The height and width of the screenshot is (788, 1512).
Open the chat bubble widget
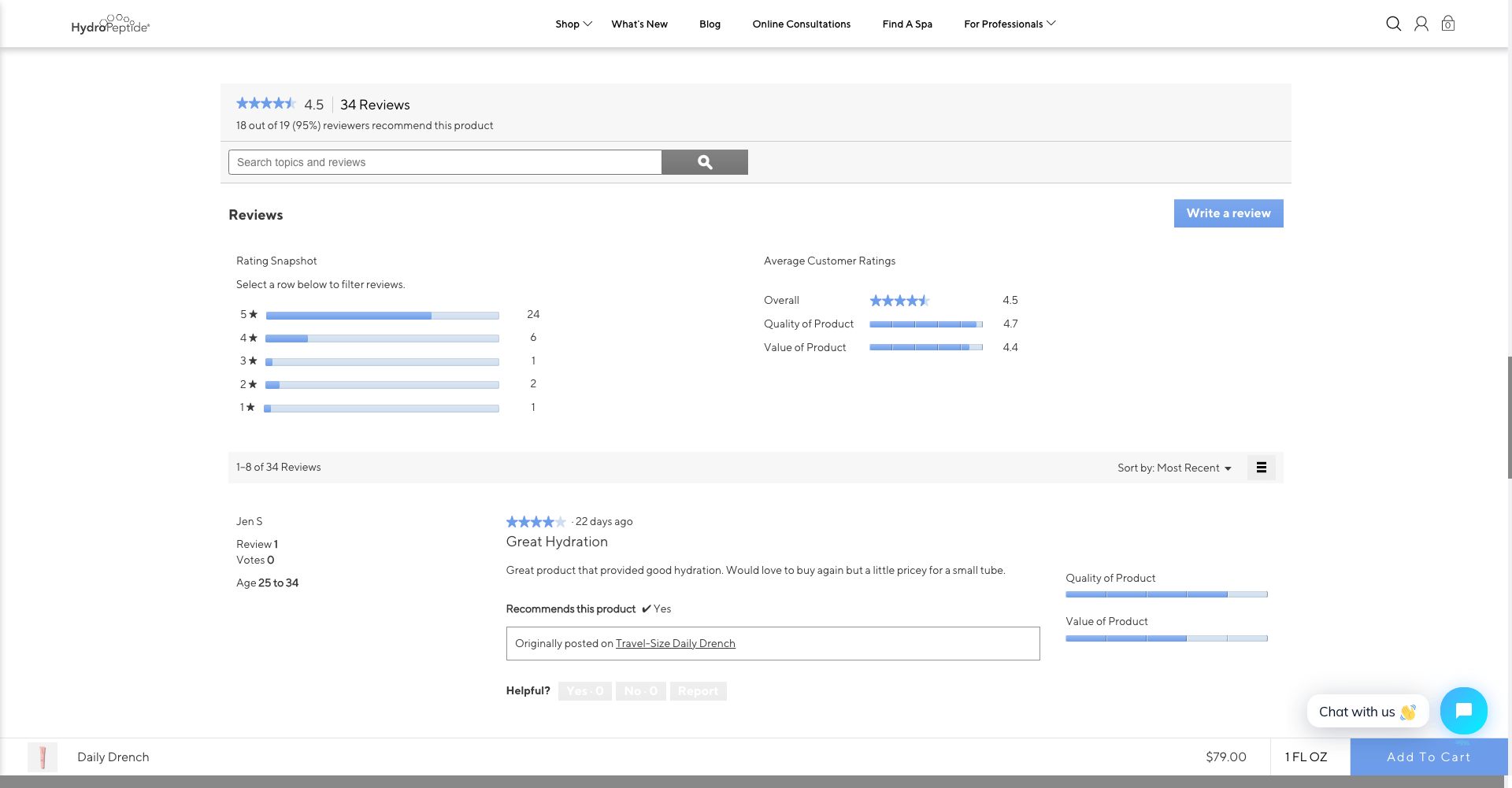tap(1463, 711)
